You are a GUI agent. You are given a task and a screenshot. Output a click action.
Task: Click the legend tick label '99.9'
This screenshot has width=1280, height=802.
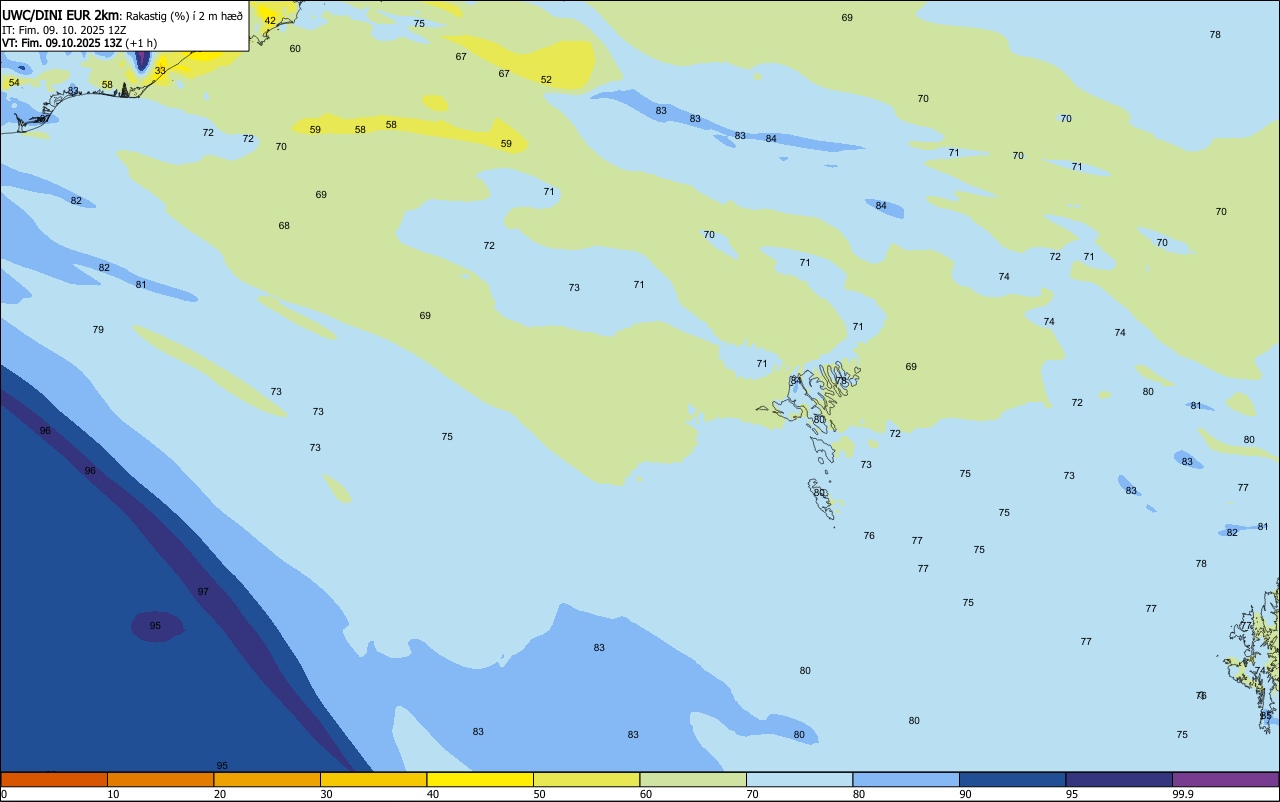coord(1183,794)
